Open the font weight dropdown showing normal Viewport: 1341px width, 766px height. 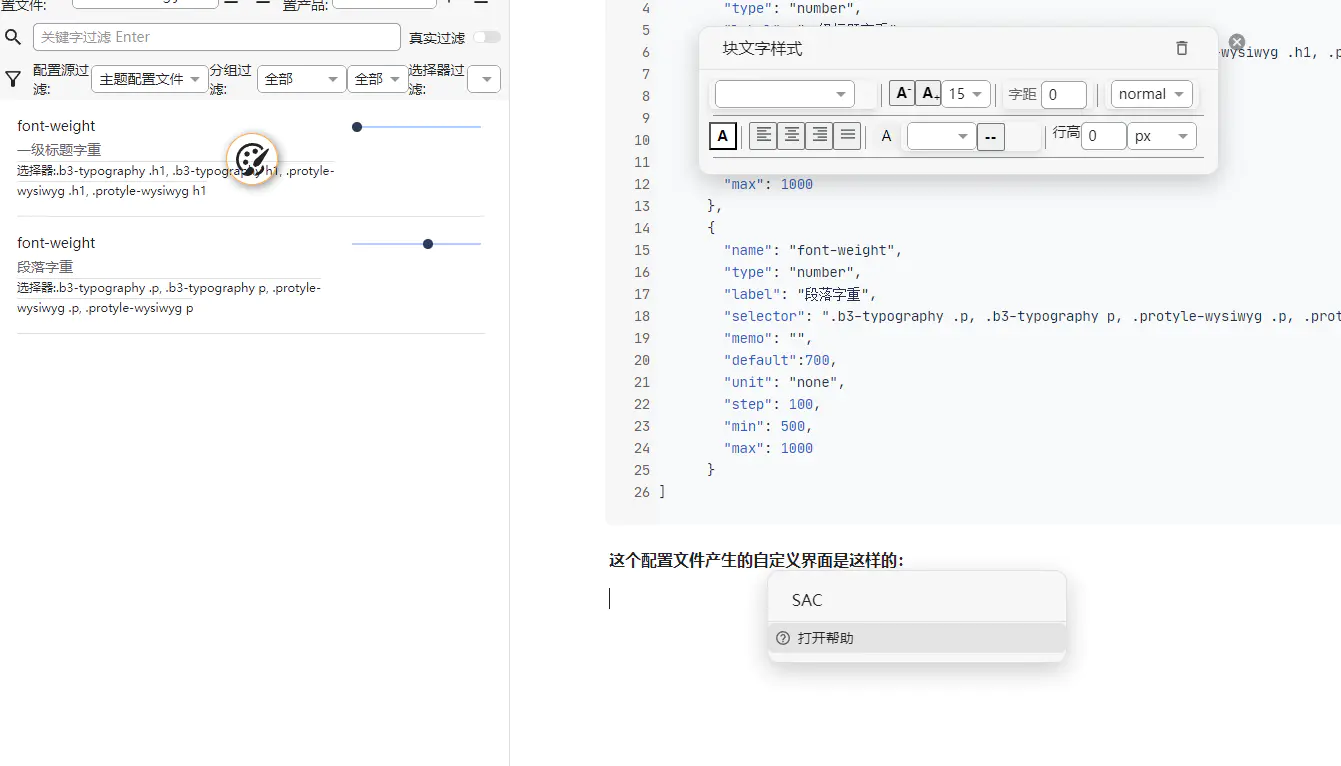(1152, 94)
